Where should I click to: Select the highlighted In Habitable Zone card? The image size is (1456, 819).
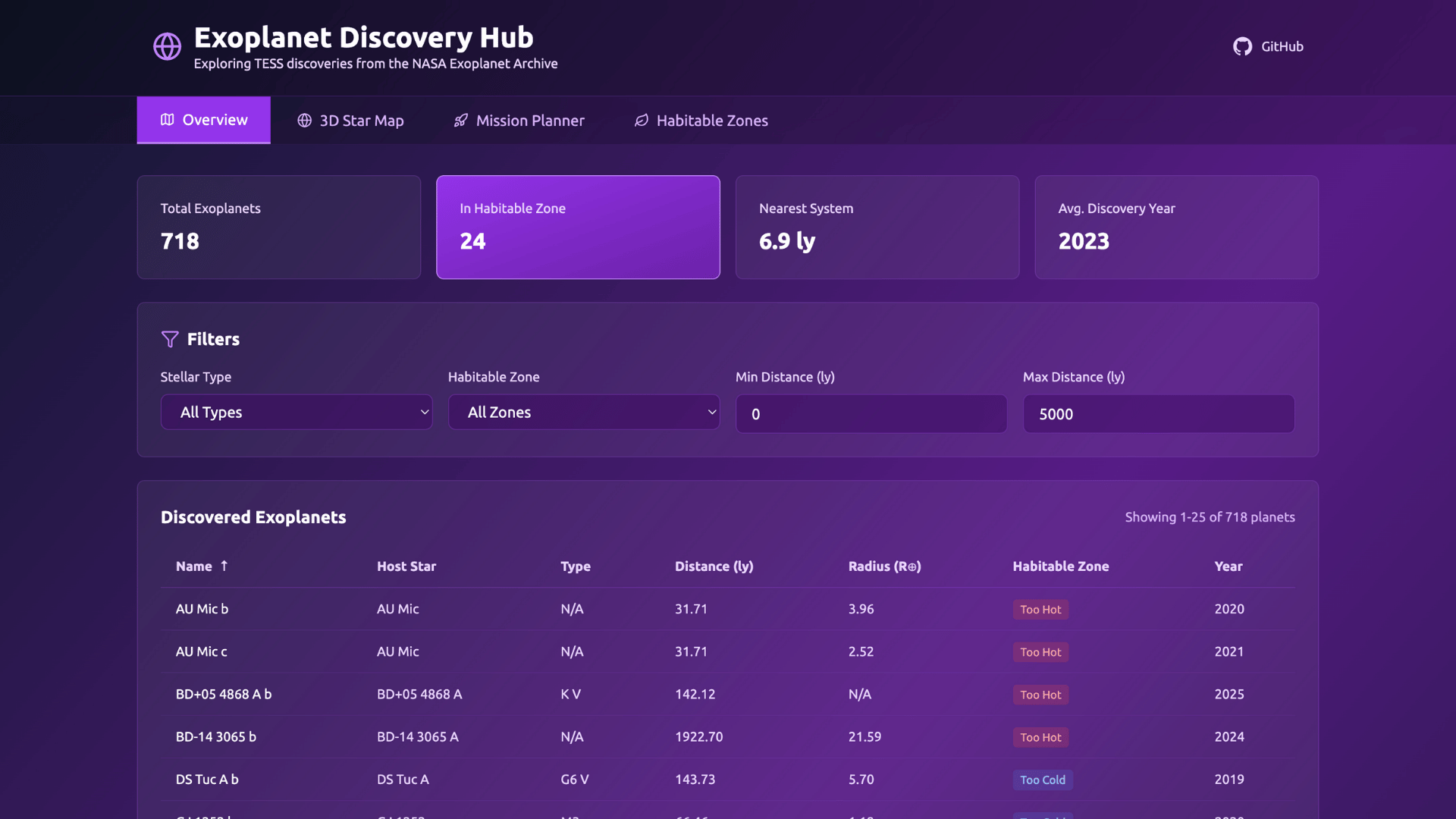[x=578, y=227]
